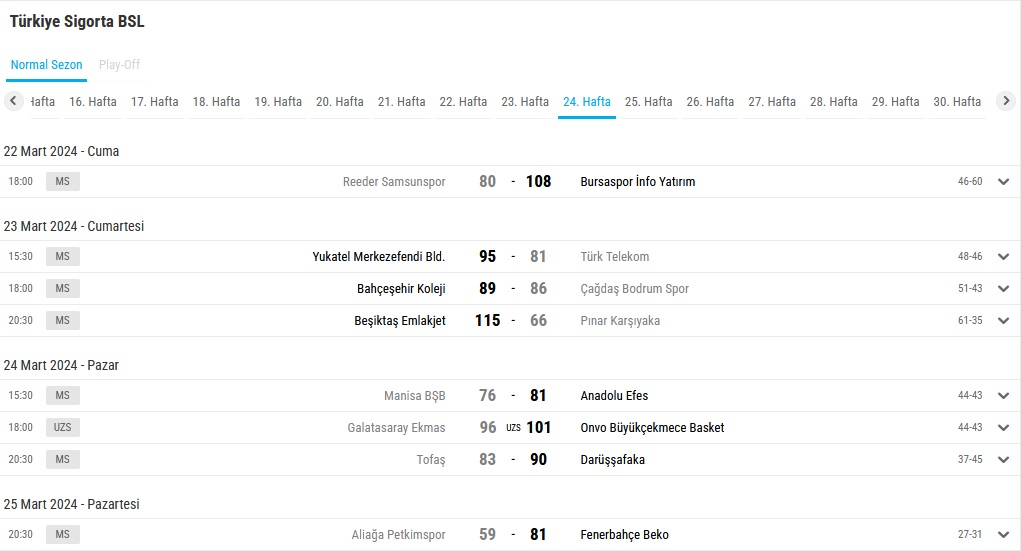Expand Tofaş vs Darüşşafaka match row
Viewport: 1021px width, 551px height.
[1003, 459]
